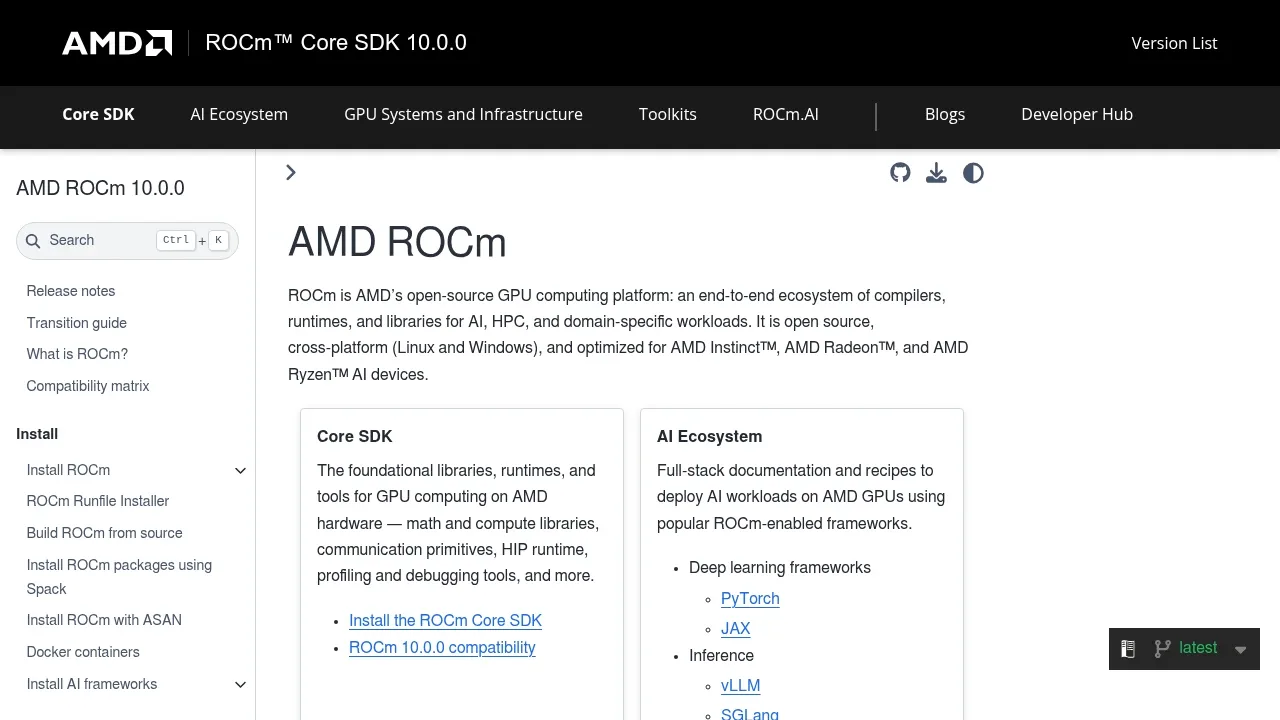Open Transition guide in sidebar

tap(77, 323)
